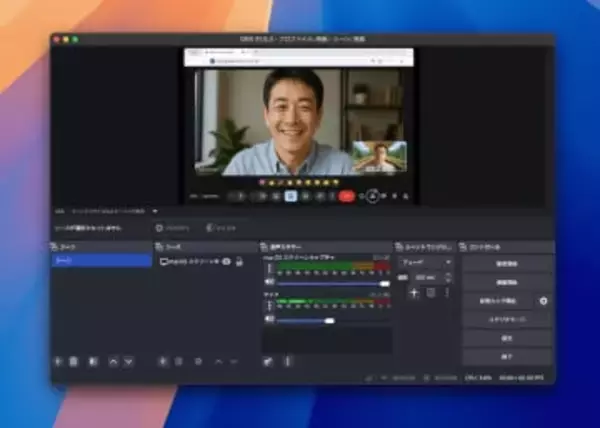Open advanced audio properties in the mixer
Viewport: 600px width, 428px height.
[268, 361]
